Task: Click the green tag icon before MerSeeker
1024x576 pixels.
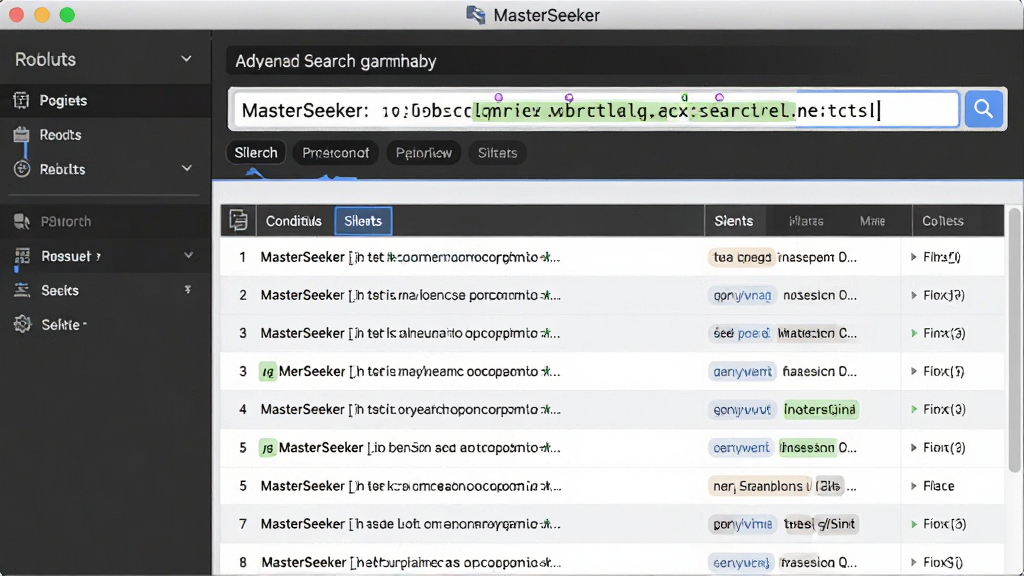Action: pyautogui.click(x=267, y=372)
